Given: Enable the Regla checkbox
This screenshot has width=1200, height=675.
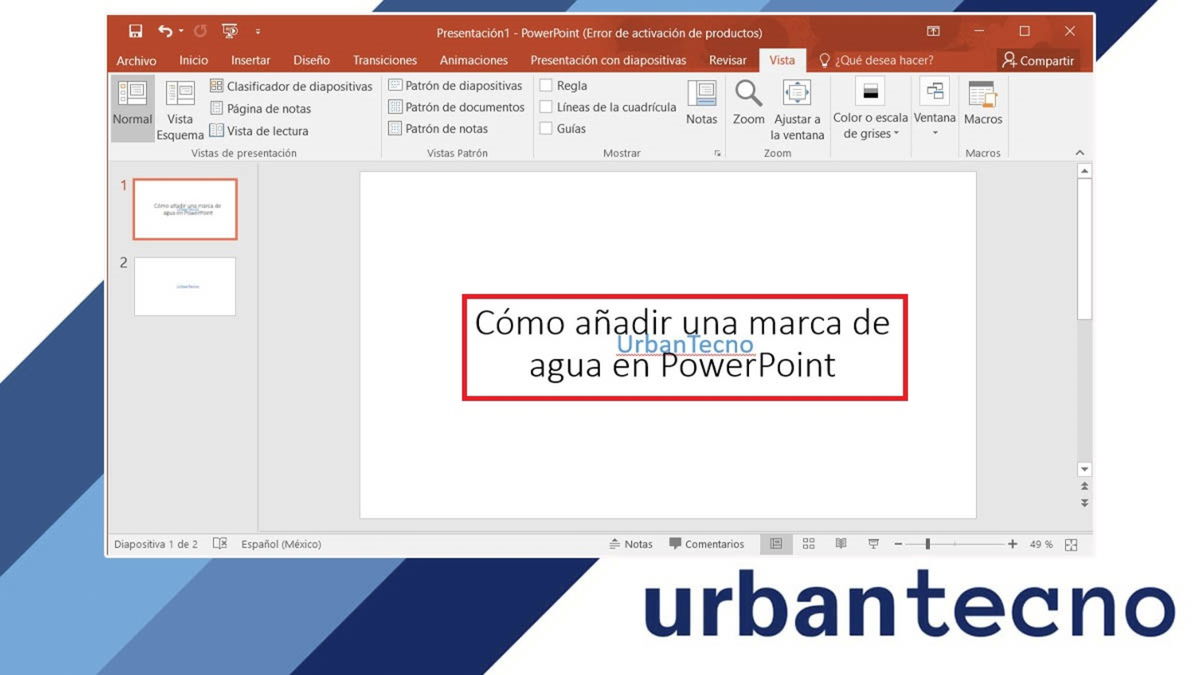Looking at the screenshot, I should pyautogui.click(x=546, y=85).
